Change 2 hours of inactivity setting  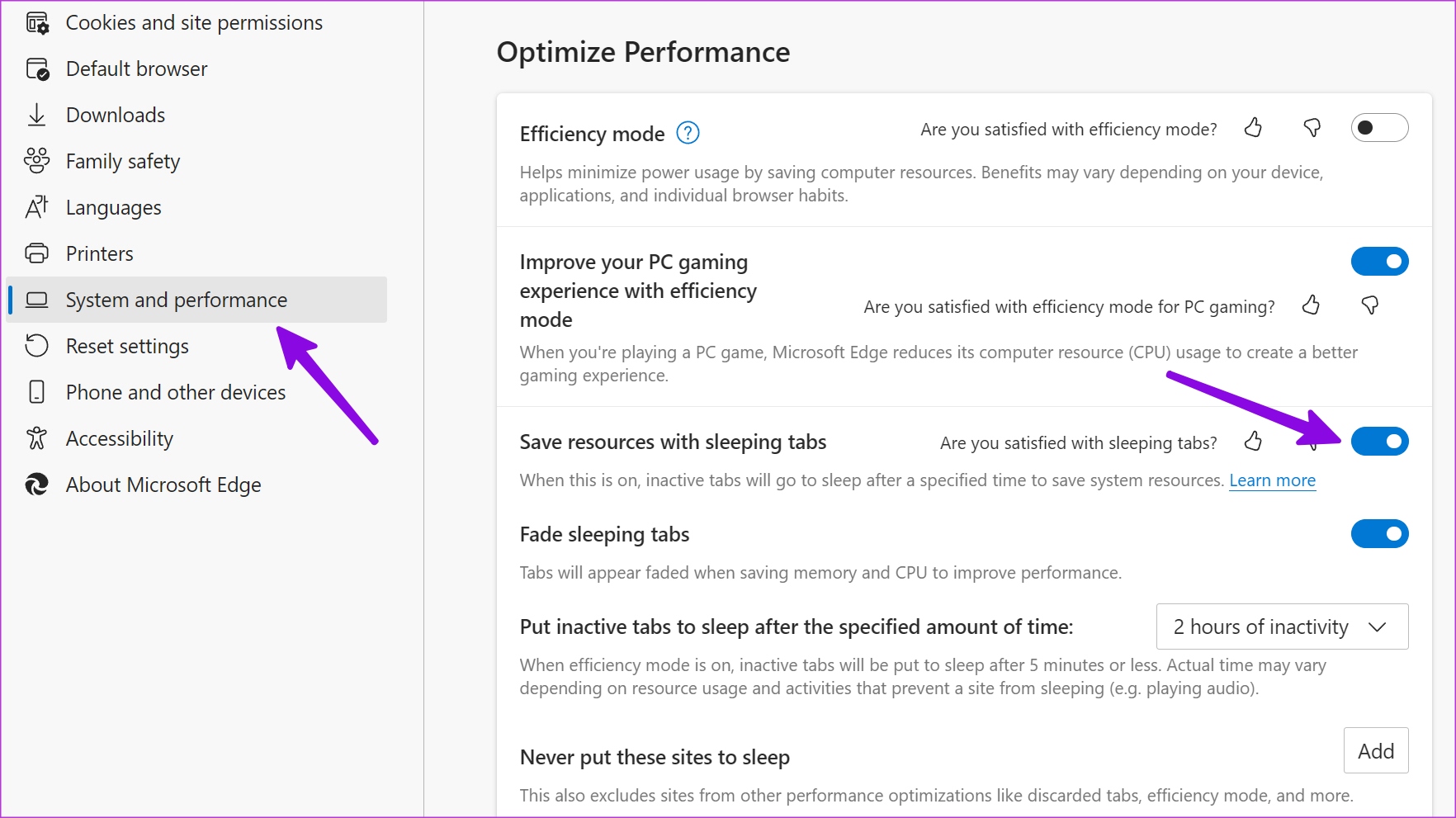coord(1282,627)
